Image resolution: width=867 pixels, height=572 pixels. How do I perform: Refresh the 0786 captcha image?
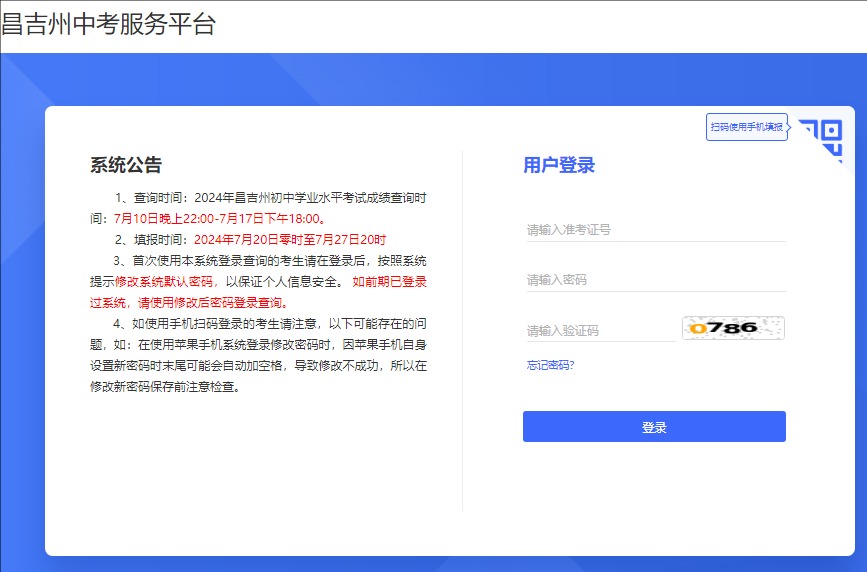(x=733, y=328)
